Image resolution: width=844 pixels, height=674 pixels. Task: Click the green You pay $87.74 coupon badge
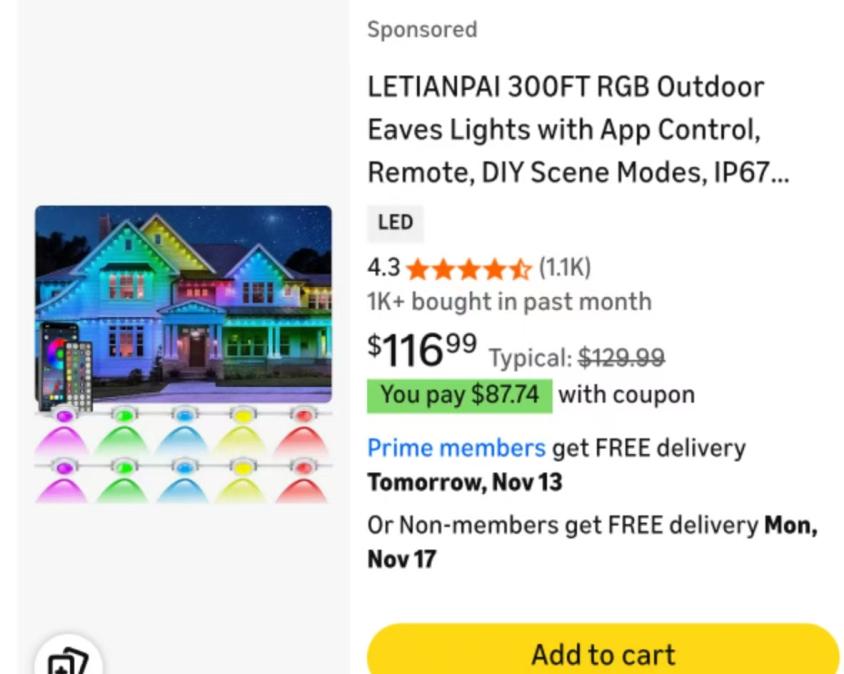pos(459,395)
